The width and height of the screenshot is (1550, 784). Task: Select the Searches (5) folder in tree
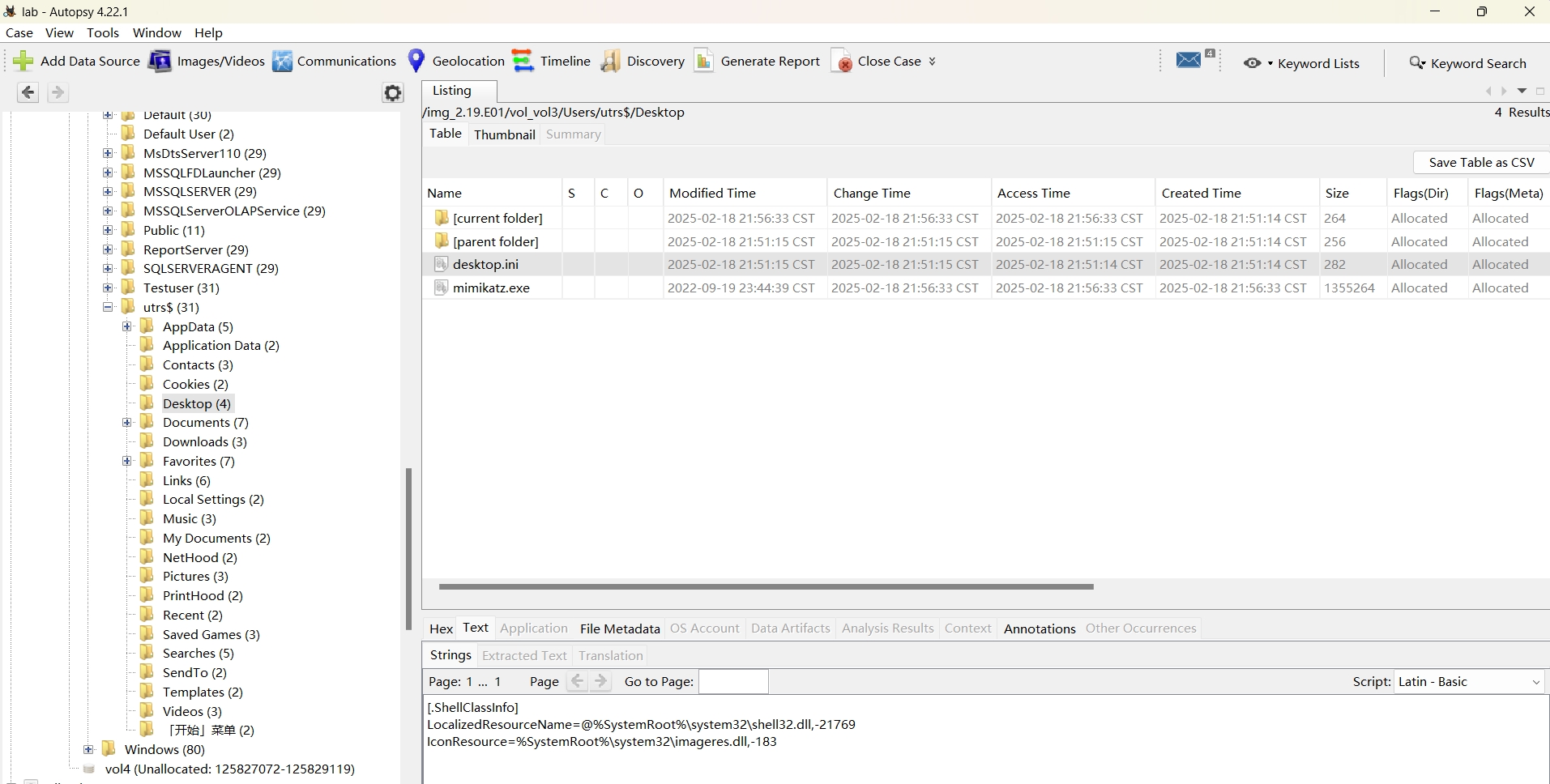click(x=198, y=653)
